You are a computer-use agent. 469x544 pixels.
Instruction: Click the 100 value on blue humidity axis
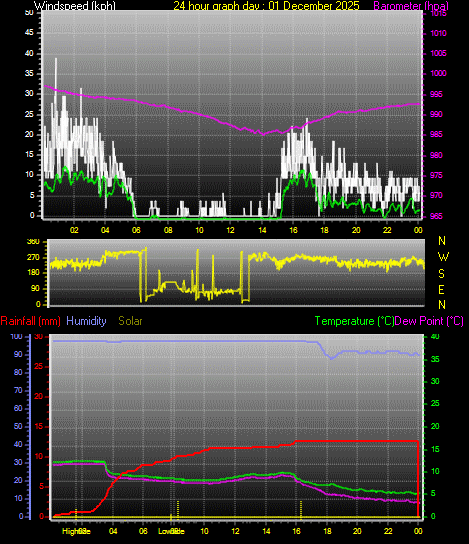click(x=16, y=337)
